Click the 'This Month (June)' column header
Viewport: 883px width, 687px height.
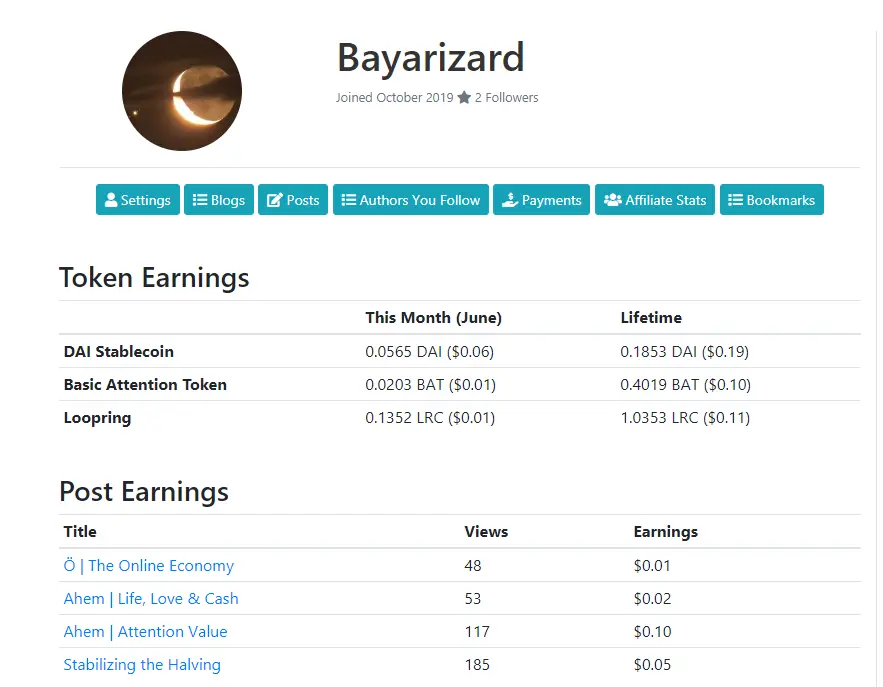(x=433, y=318)
